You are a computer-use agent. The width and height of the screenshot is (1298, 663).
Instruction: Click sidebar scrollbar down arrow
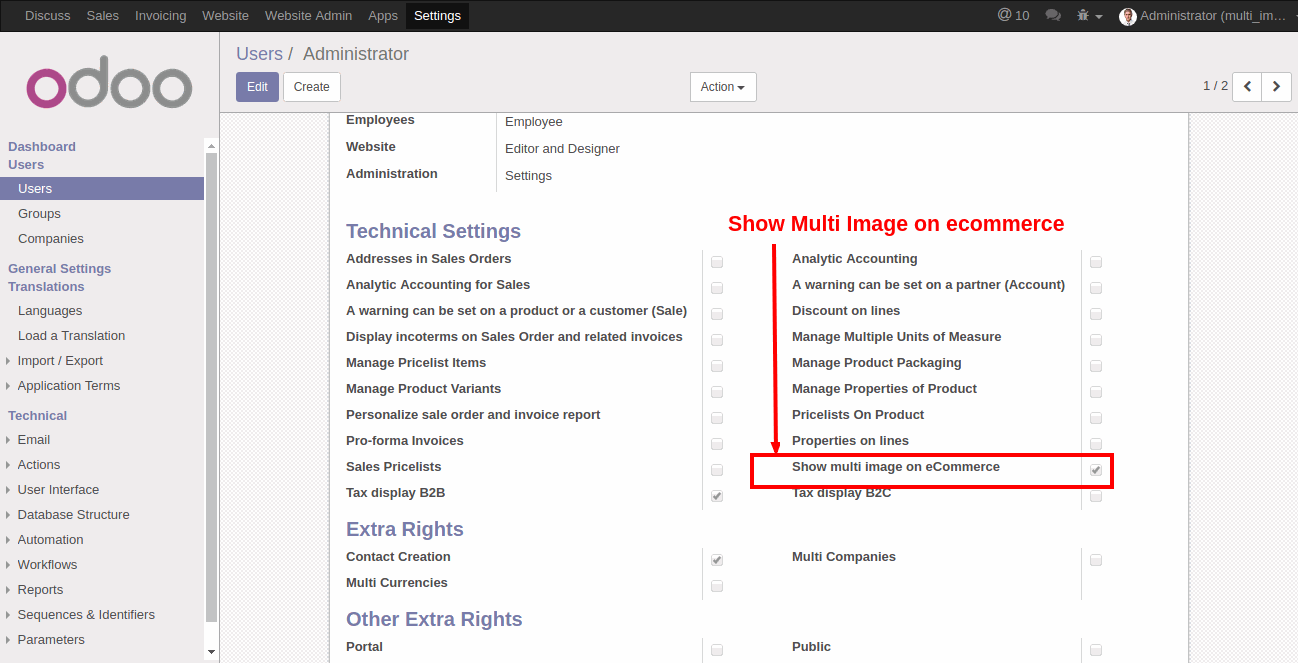coord(211,652)
